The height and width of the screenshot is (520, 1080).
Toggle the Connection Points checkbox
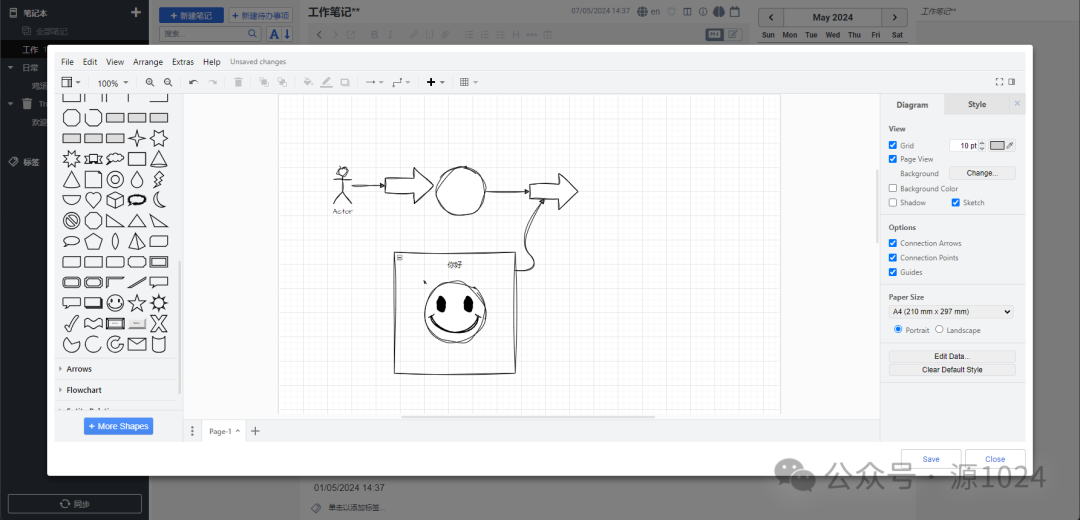[893, 258]
